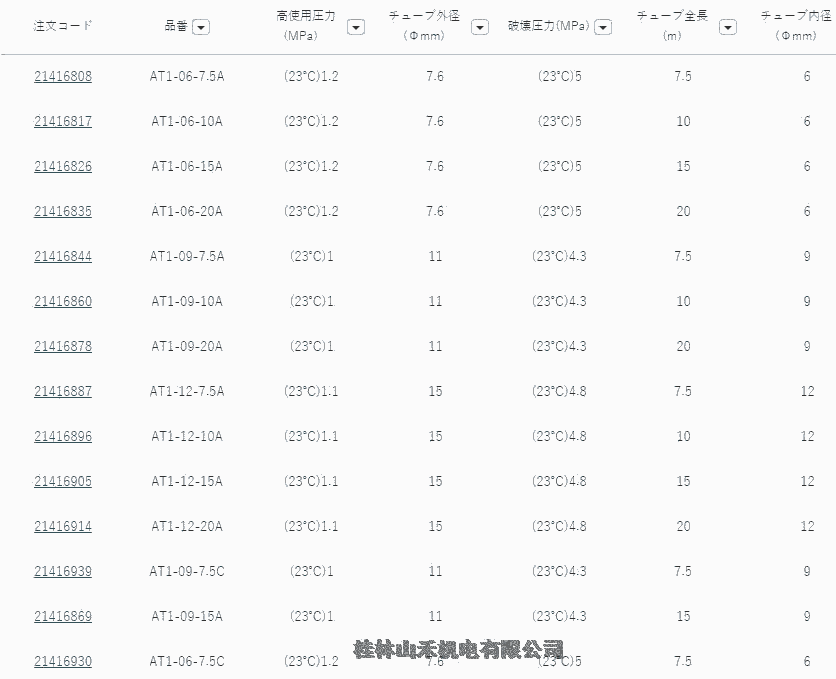Click the 破壊圧力(MPa) dropdown arrow
The height and width of the screenshot is (679, 836).
(x=603, y=27)
